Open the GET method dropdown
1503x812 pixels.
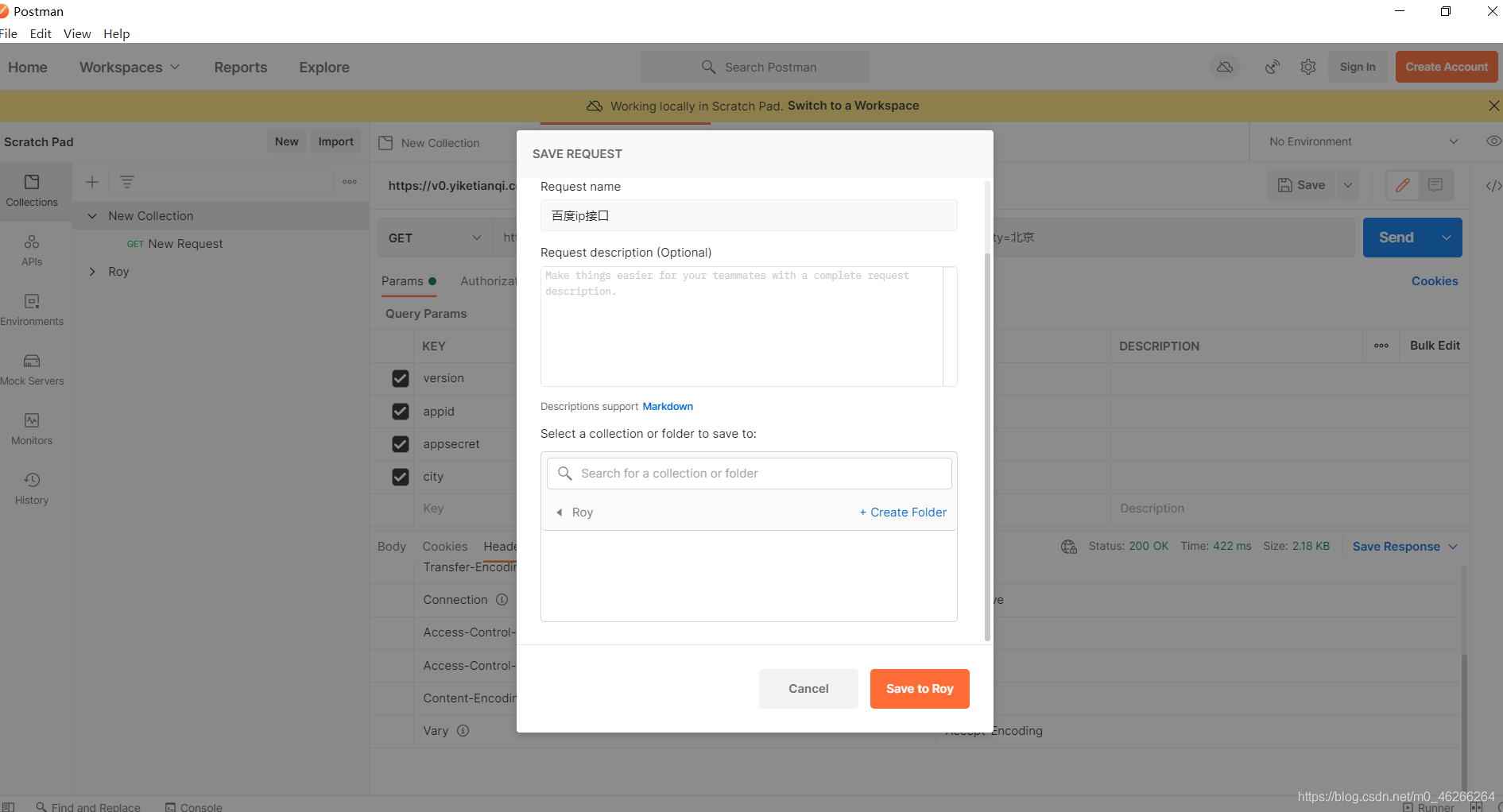click(x=435, y=238)
